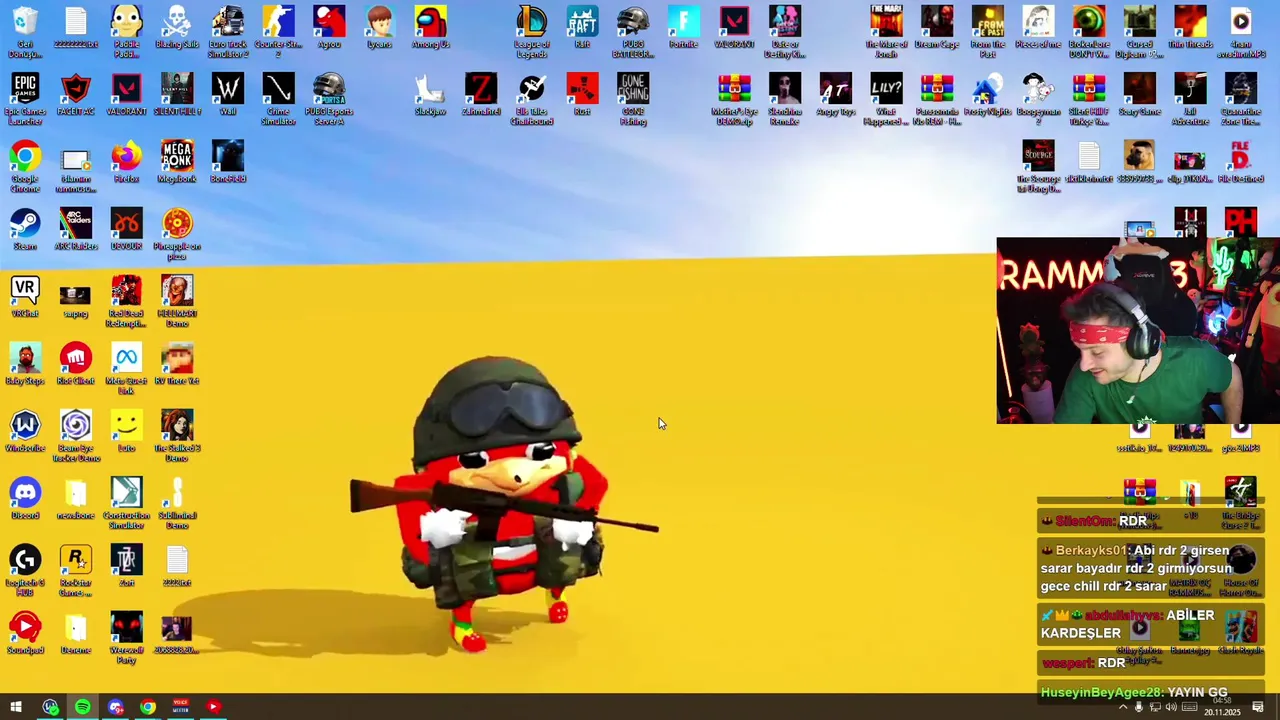Open the VRChat desktop shortcut
1280x720 pixels.
(x=25, y=297)
